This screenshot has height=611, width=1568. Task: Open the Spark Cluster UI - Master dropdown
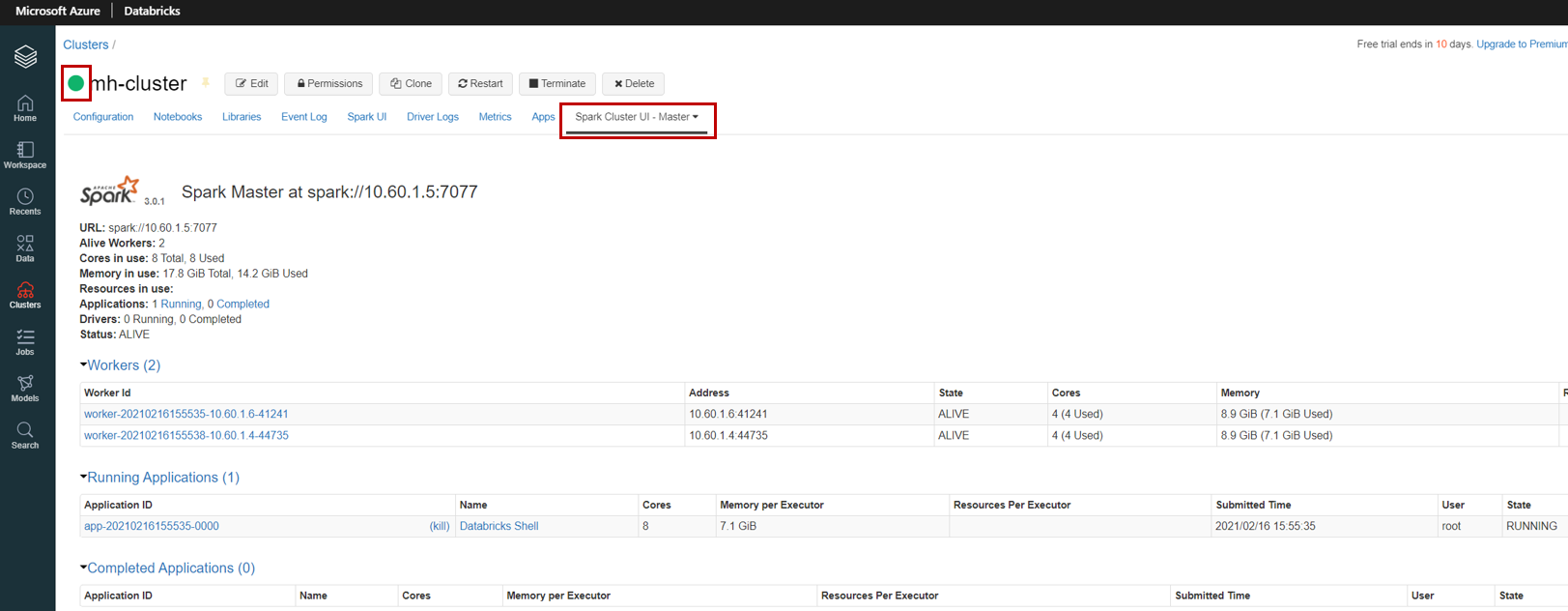pos(637,117)
